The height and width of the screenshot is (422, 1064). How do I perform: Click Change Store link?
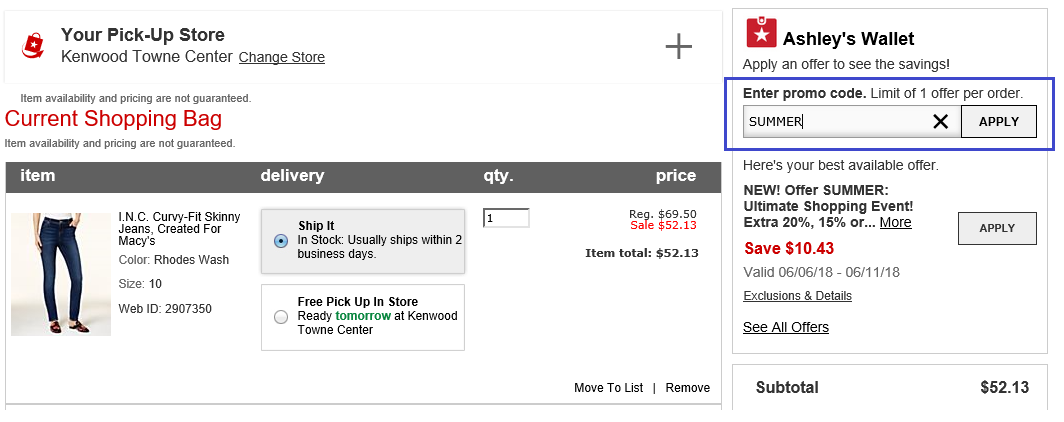coord(281,57)
